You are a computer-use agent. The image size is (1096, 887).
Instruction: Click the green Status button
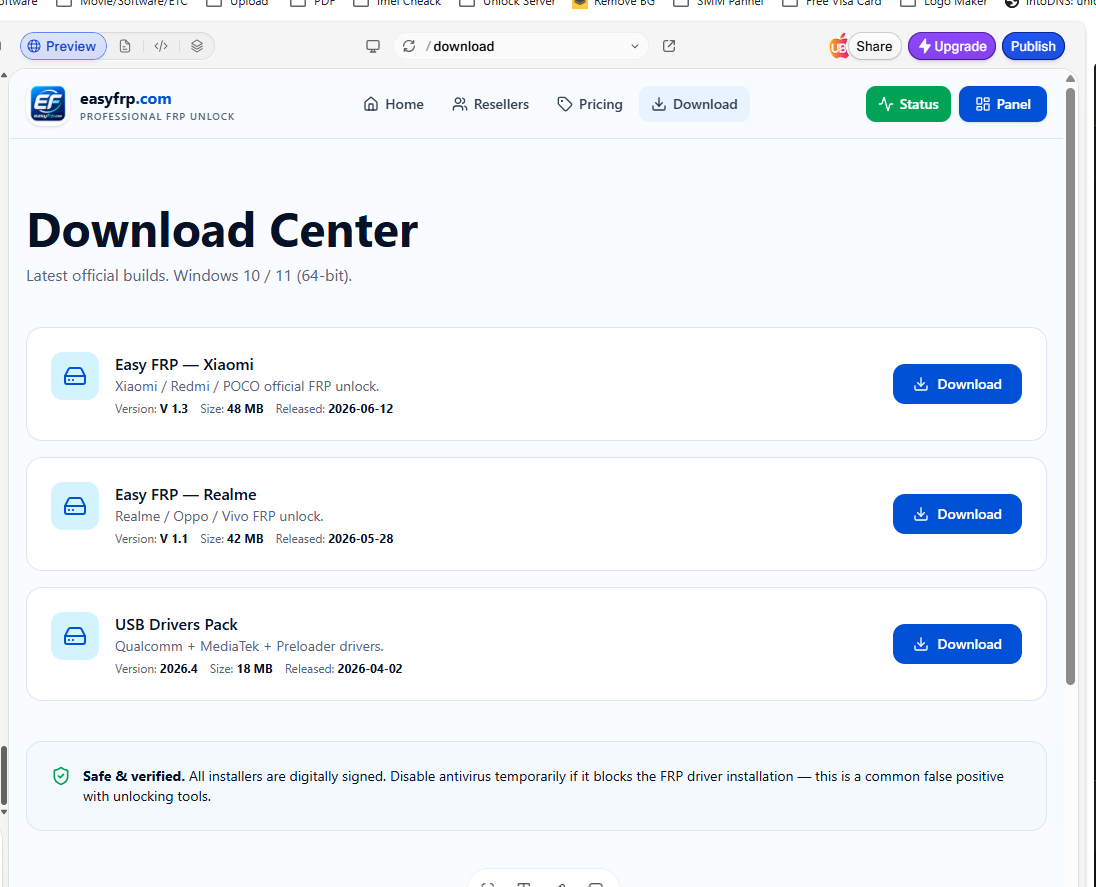pyautogui.click(x=908, y=104)
